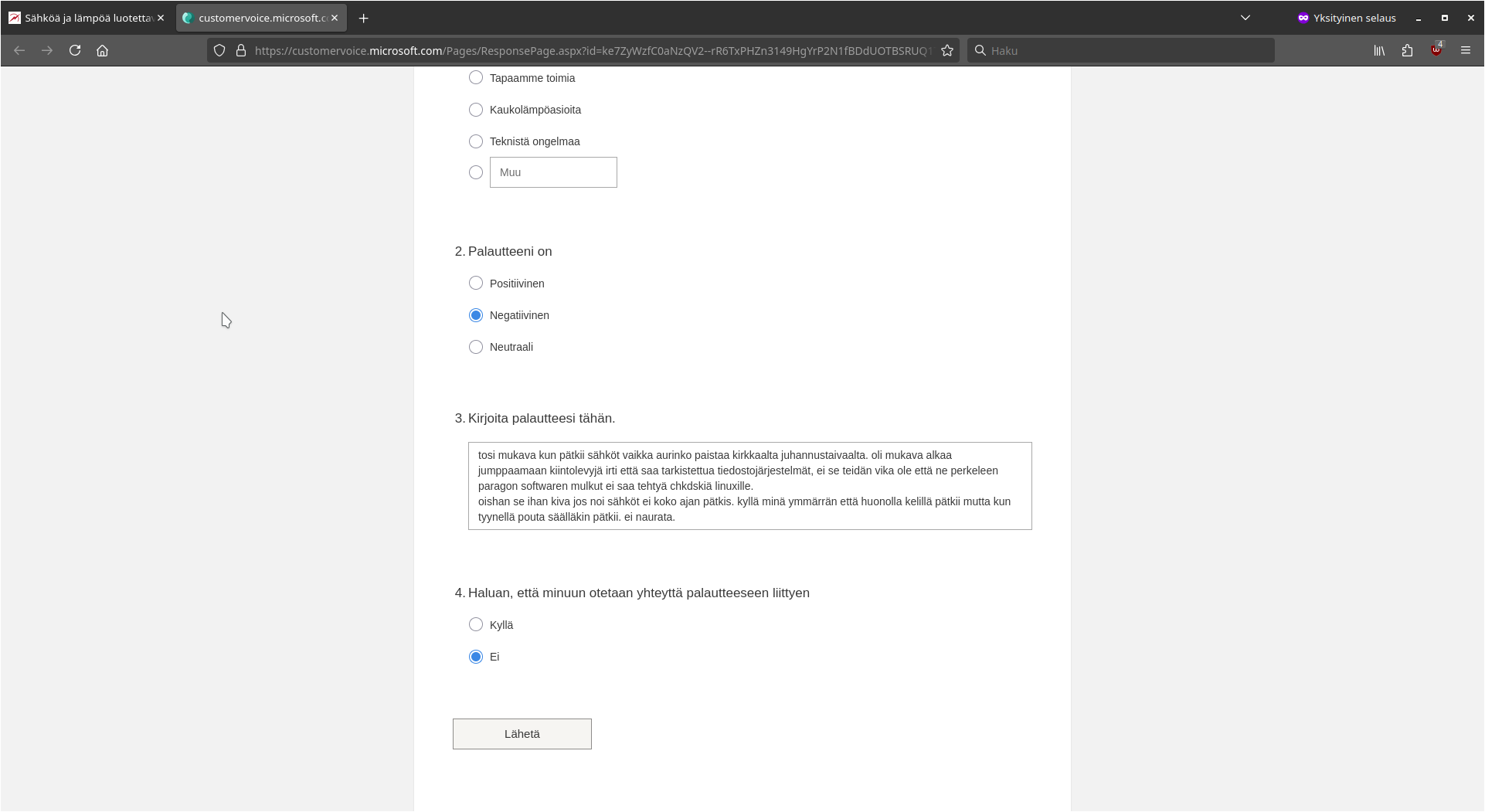Go back to the previous page

[19, 50]
